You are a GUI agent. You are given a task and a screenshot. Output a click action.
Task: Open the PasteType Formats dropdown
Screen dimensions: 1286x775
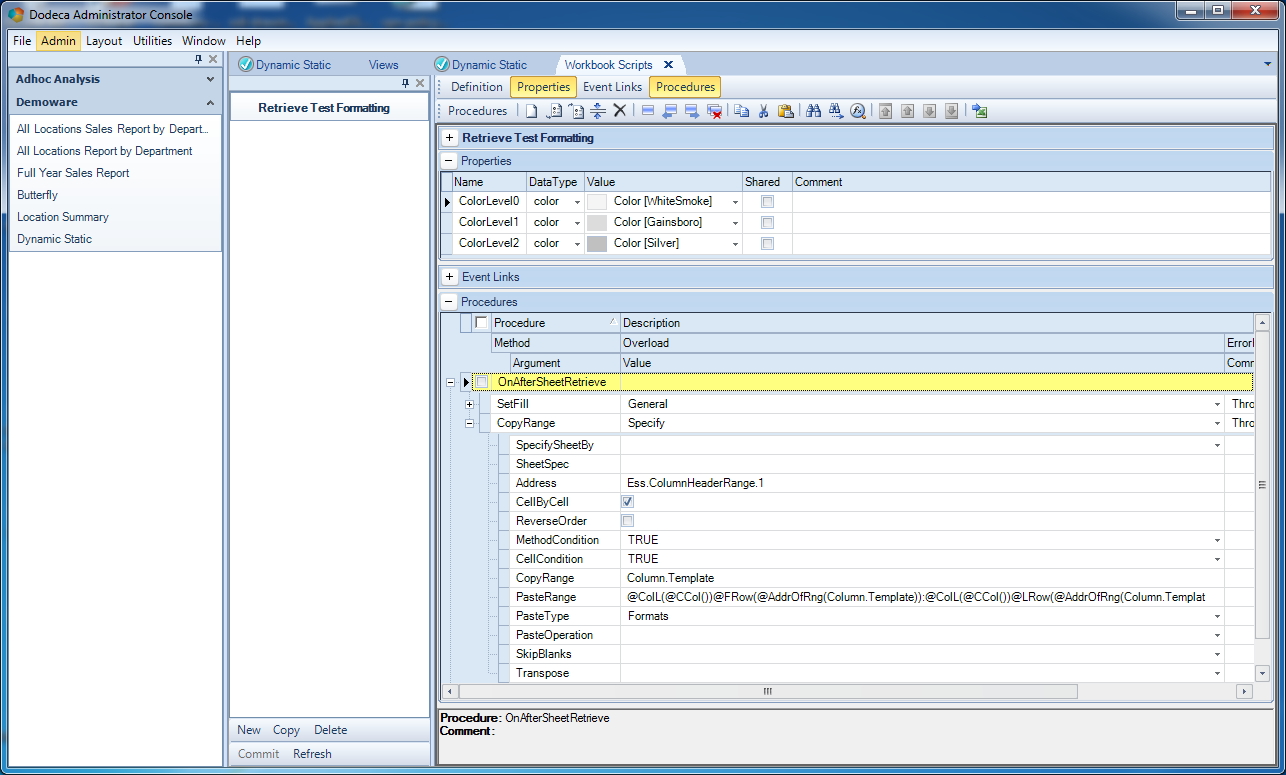pyautogui.click(x=1217, y=616)
